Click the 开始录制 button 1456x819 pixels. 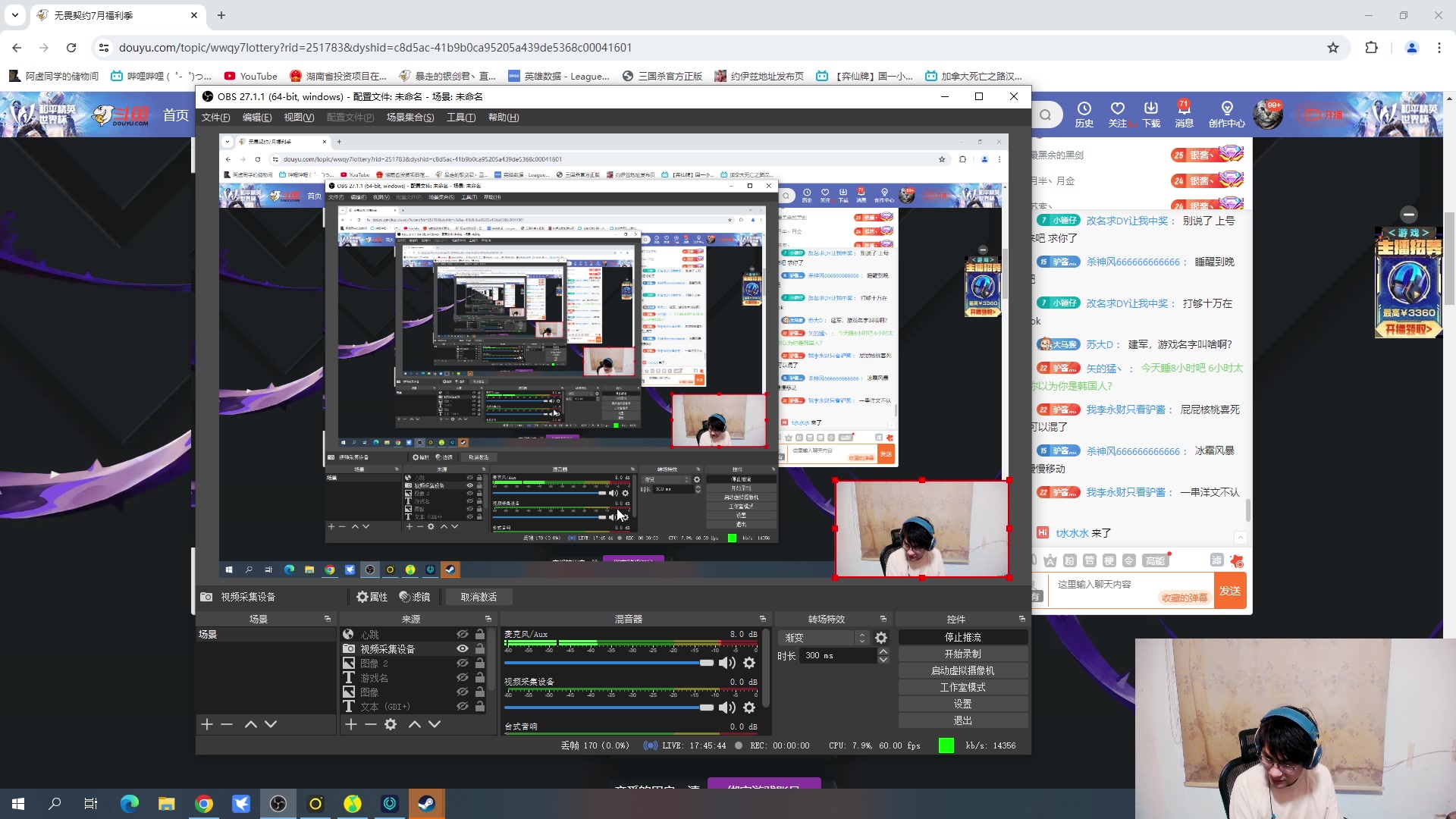pyautogui.click(x=962, y=654)
